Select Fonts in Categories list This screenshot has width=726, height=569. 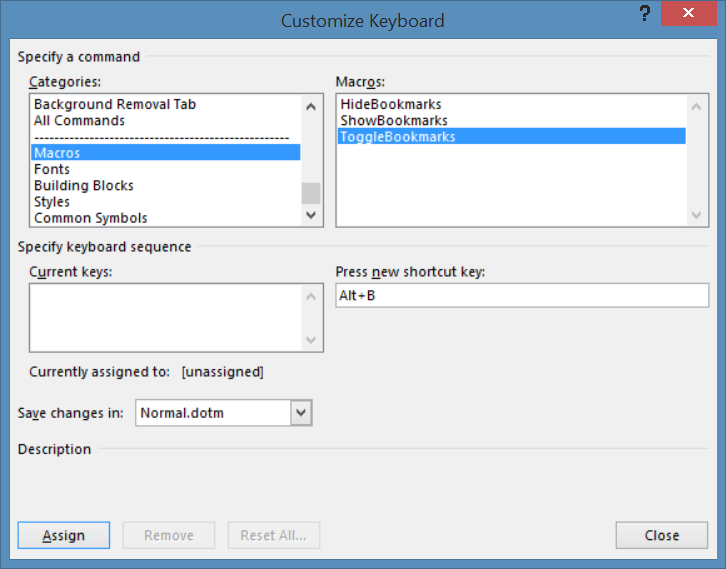point(52,169)
